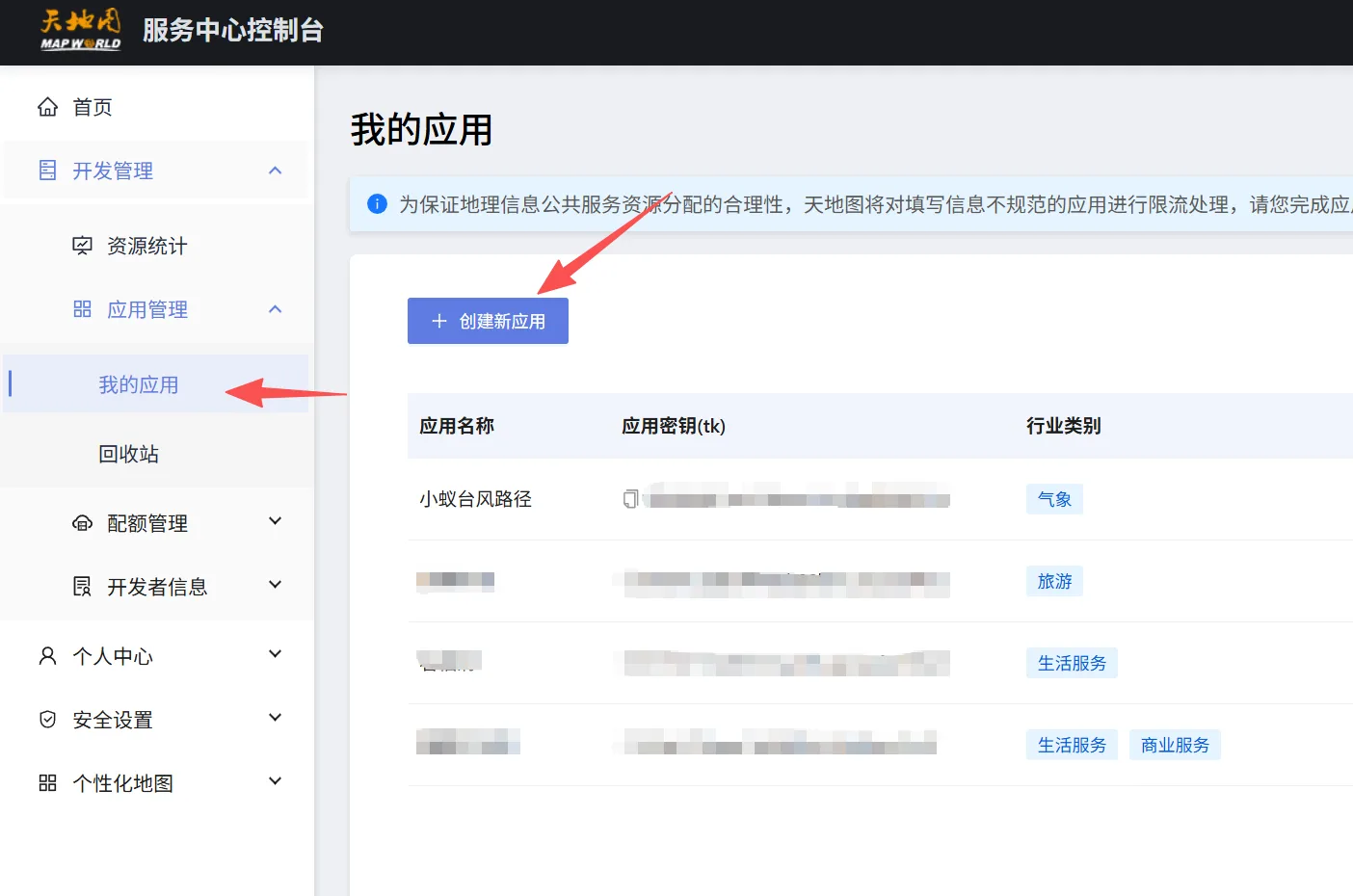
Task: Open the 回收站 menu item
Action: pyautogui.click(x=155, y=454)
